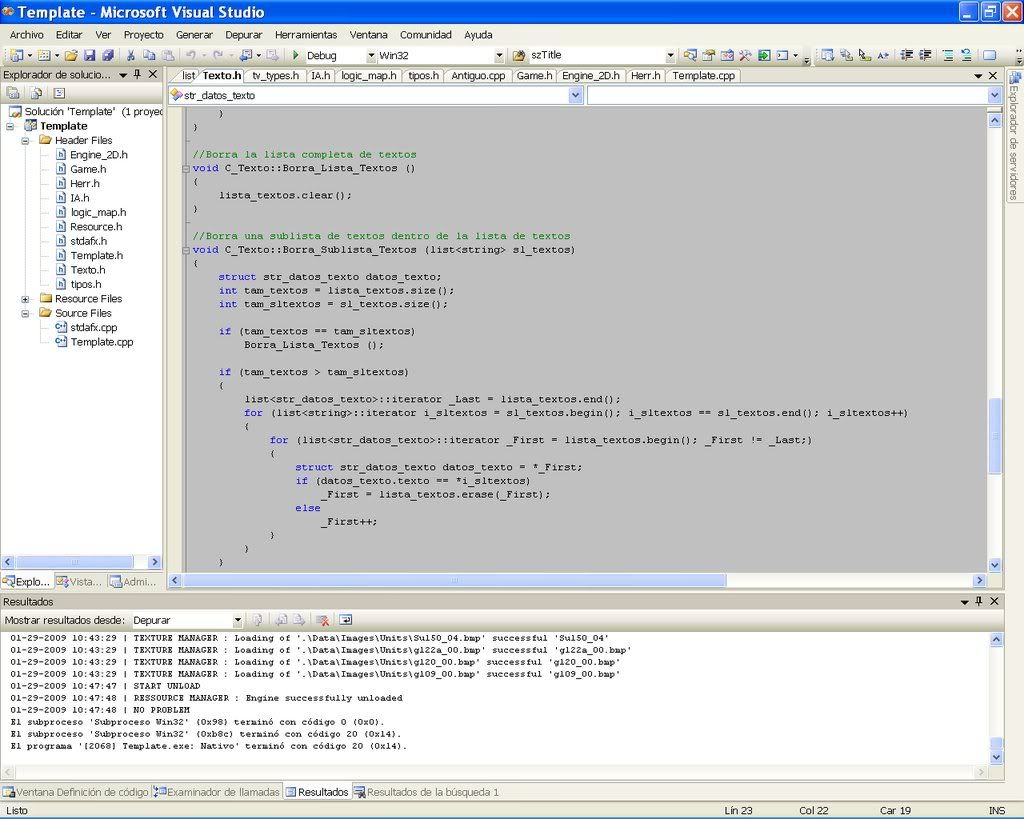Switch to the Template.cpp editor tab

(x=703, y=76)
